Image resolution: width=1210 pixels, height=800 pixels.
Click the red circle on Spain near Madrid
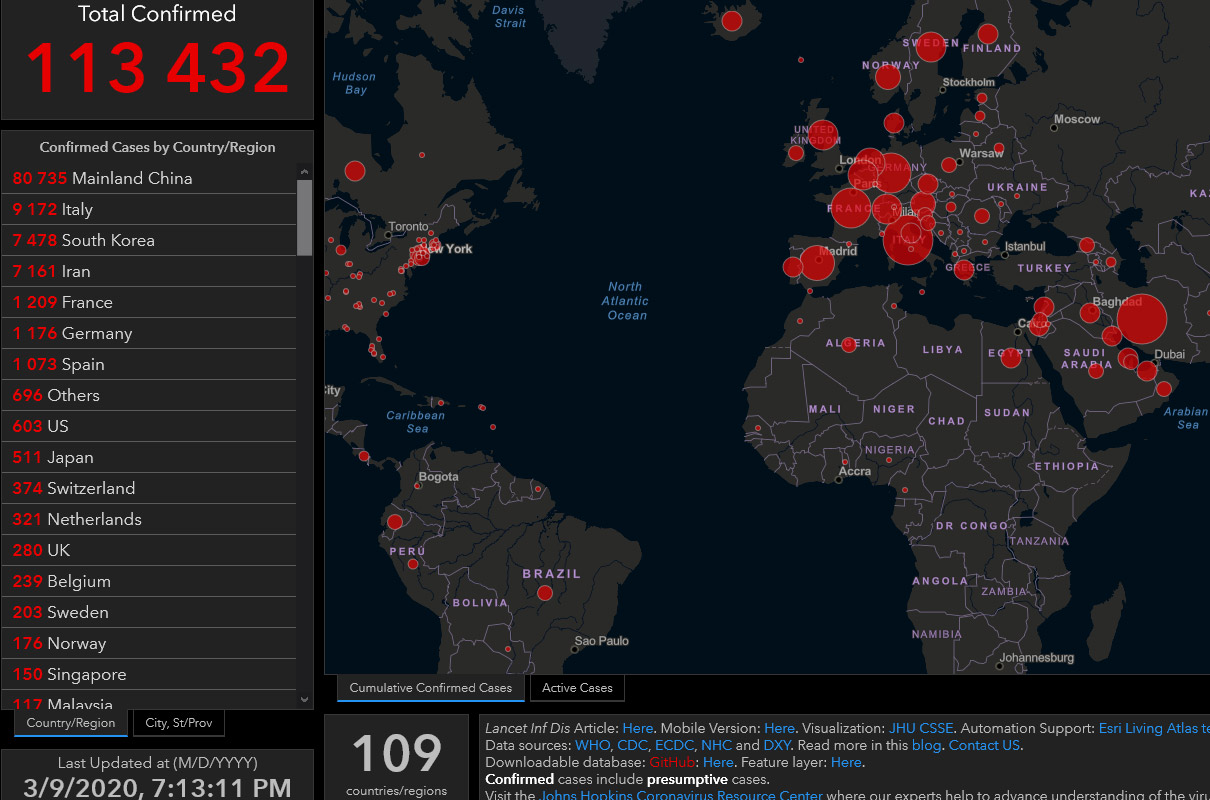[x=817, y=263]
